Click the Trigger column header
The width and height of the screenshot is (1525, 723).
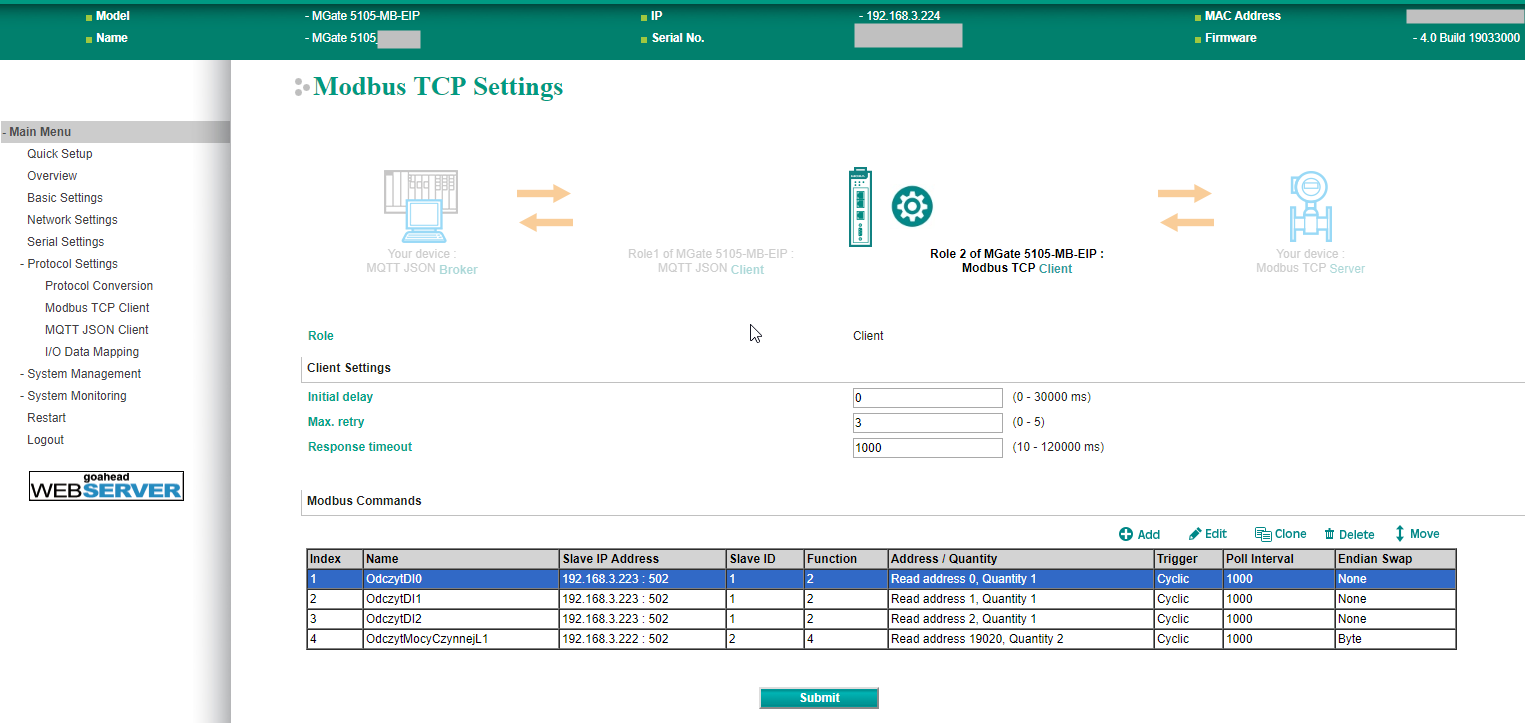tap(1188, 559)
